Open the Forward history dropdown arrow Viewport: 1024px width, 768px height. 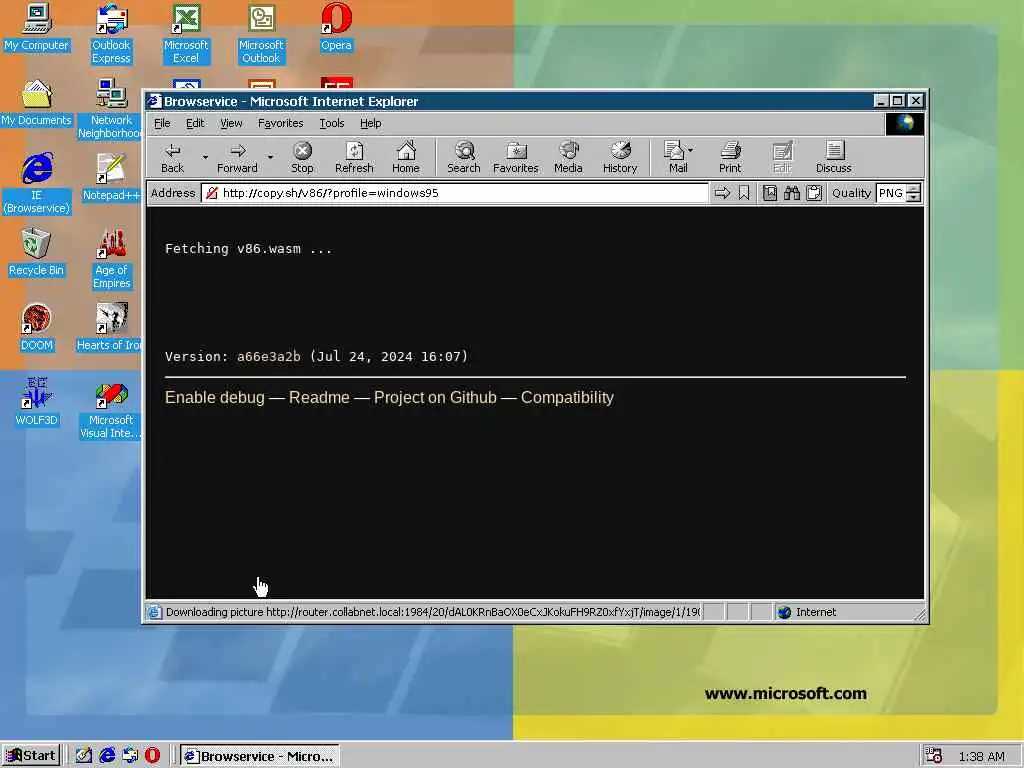[x=270, y=157]
